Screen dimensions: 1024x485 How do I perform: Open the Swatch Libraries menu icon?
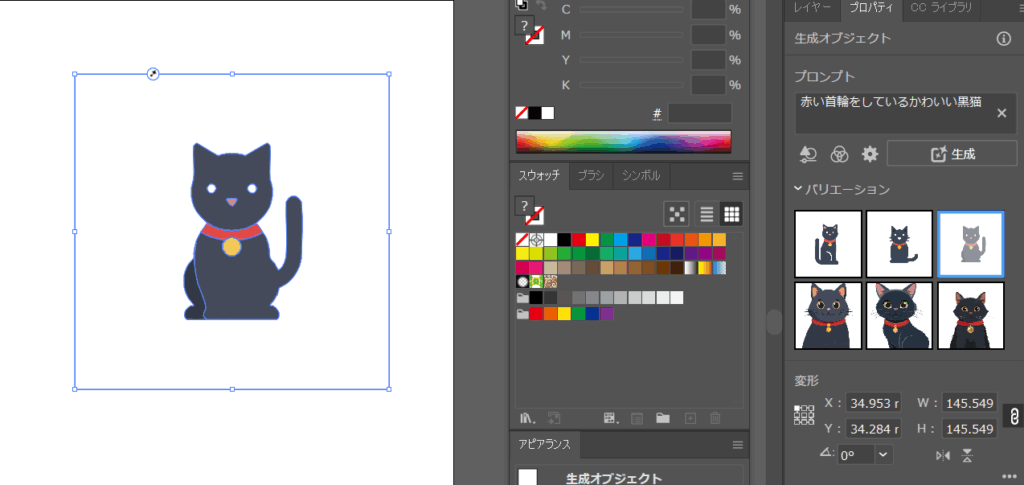(526, 418)
